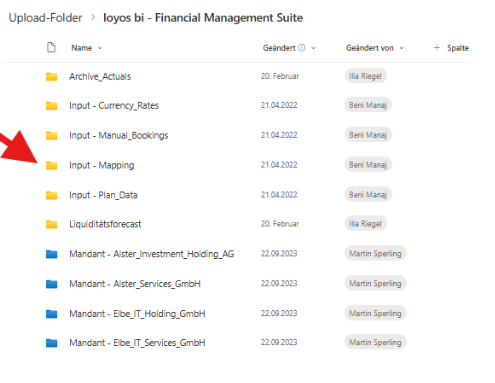Click loyos bi - Financial Management Suite breadcrumb
This screenshot has height=383, width=495.
[203, 18]
